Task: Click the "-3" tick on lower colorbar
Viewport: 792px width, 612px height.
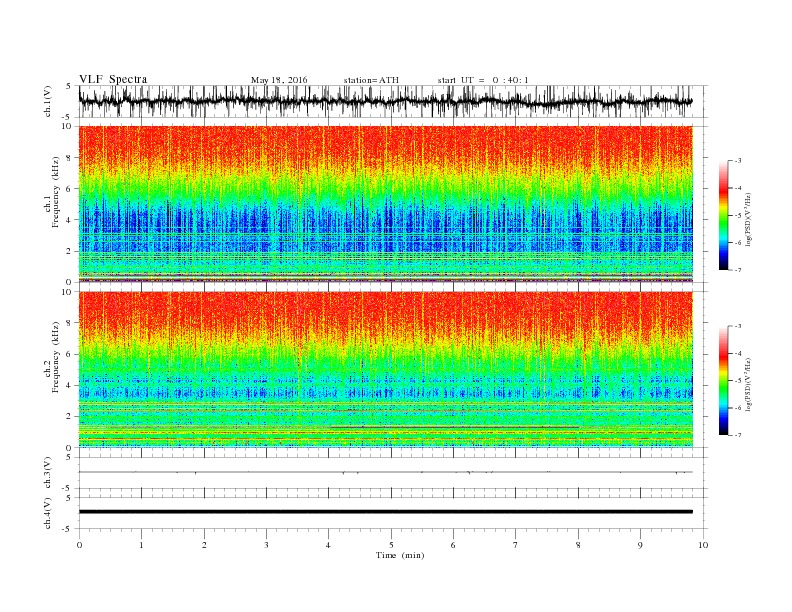Action: point(738,326)
